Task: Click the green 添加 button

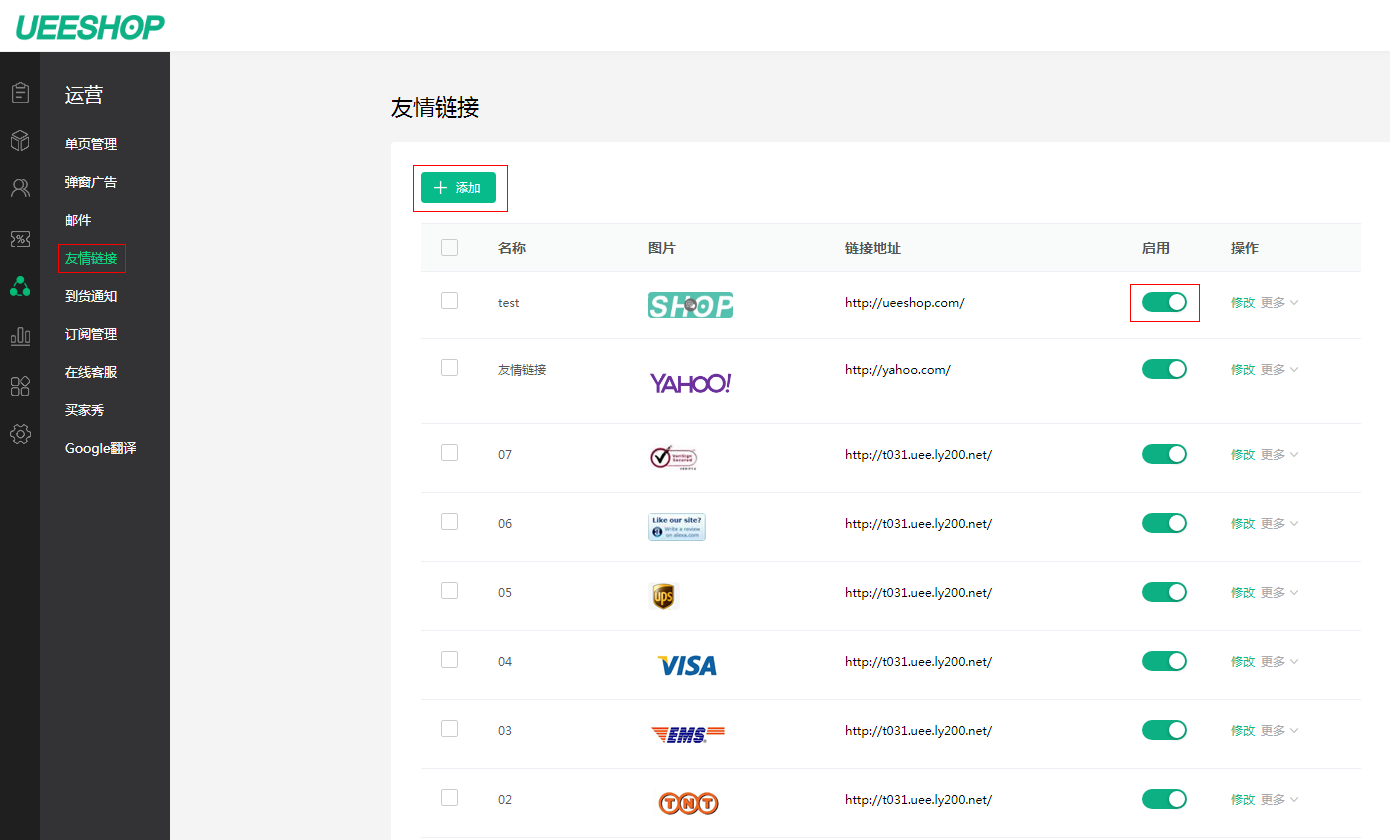Action: [458, 187]
